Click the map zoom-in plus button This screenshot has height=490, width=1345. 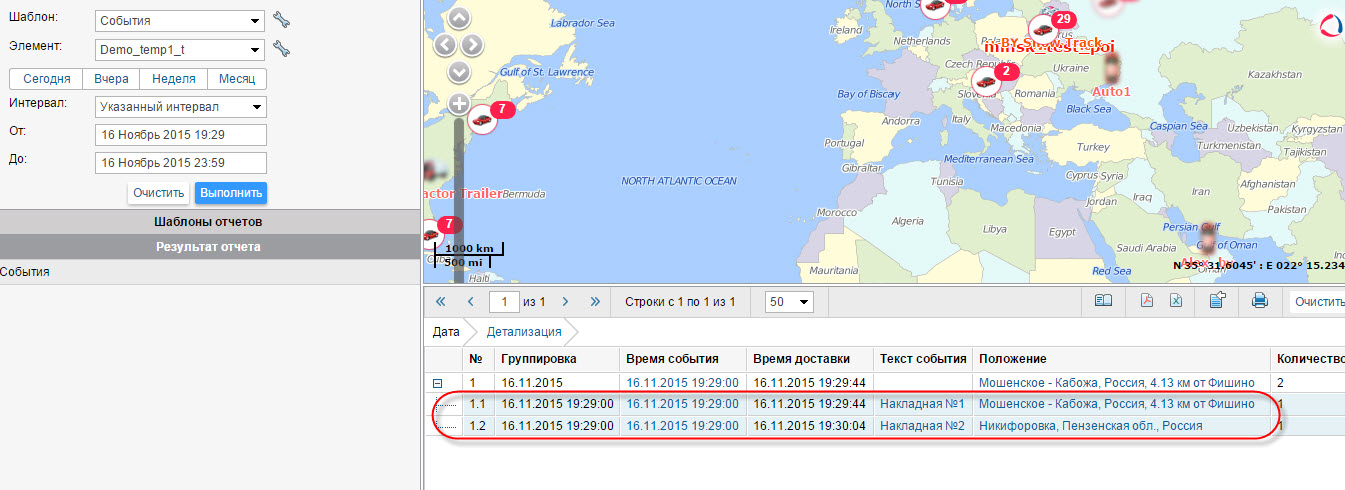pos(458,103)
